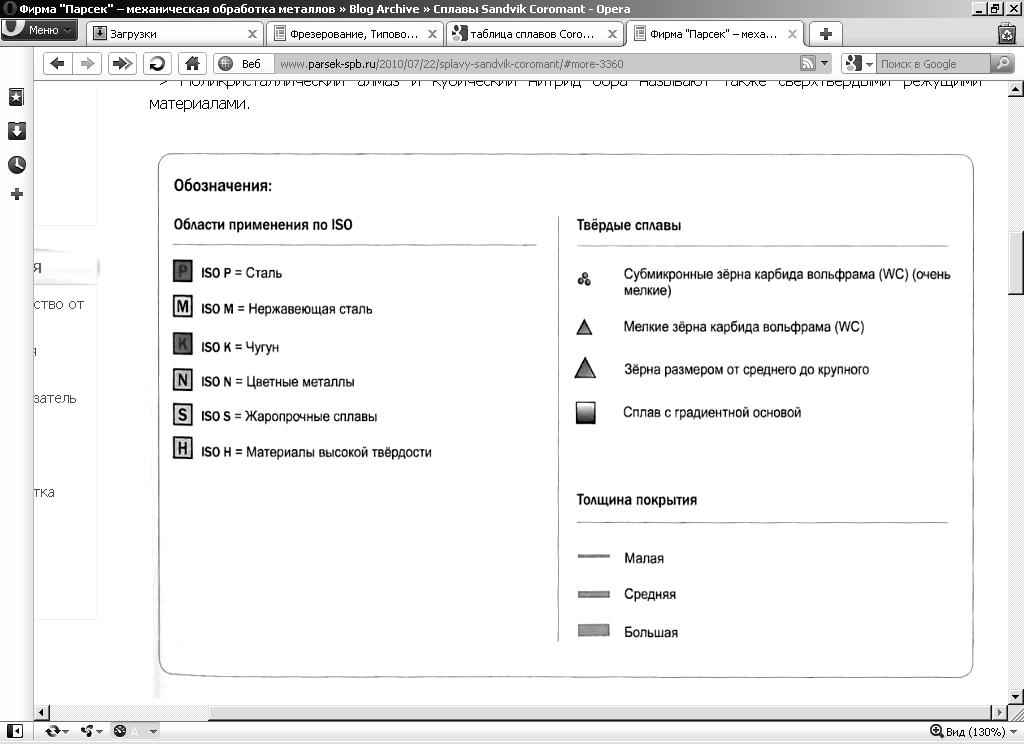The height and width of the screenshot is (744, 1024).
Task: Go forward with the single arrow button
Action: point(87,63)
